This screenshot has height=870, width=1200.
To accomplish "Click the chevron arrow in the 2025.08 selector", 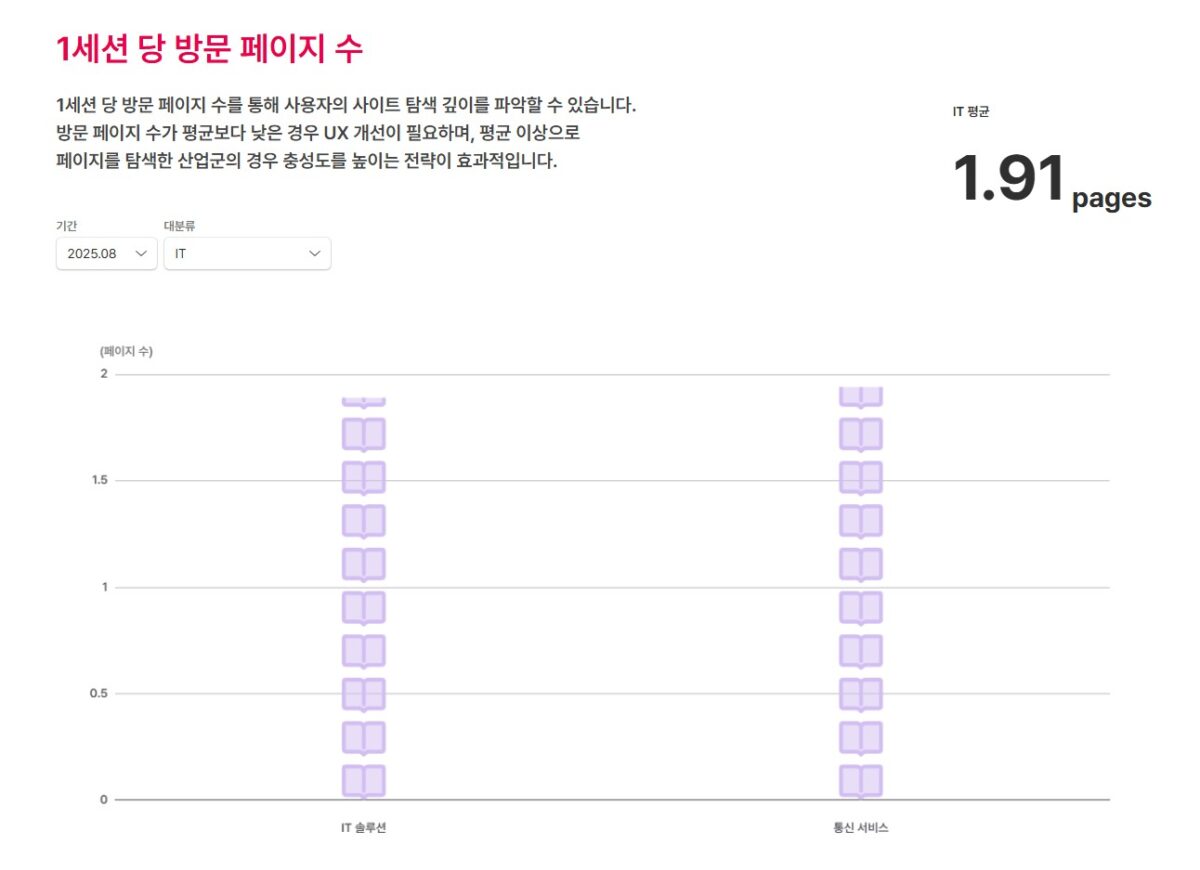I will coord(141,254).
